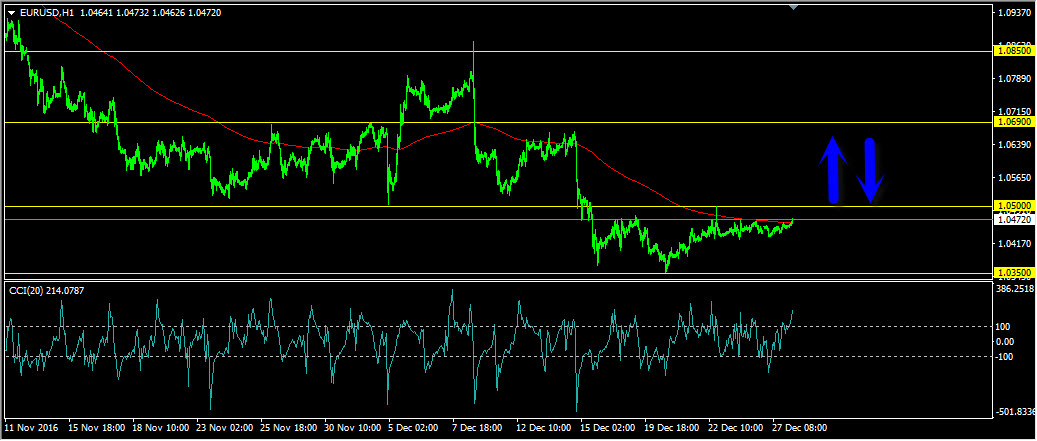Click the -100 level on CCI scale
The image size is (1037, 441).
click(x=1007, y=357)
